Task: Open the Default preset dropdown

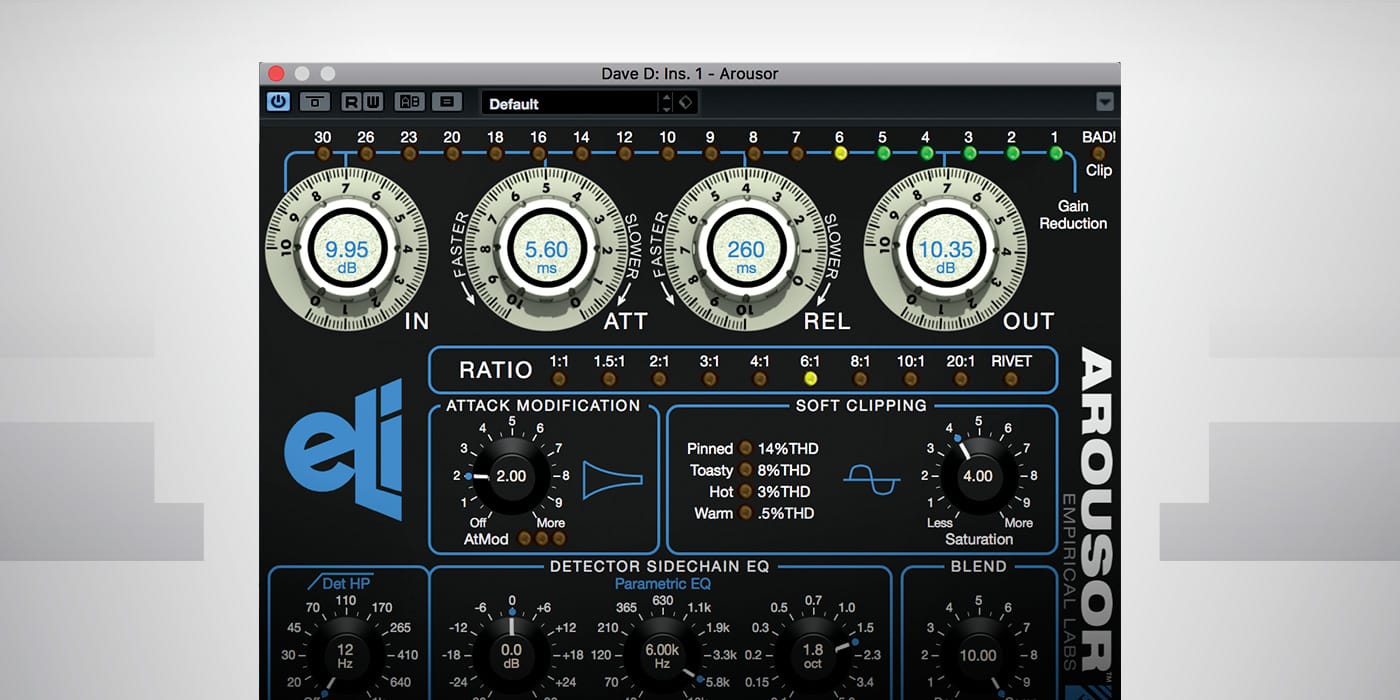Action: click(x=568, y=103)
